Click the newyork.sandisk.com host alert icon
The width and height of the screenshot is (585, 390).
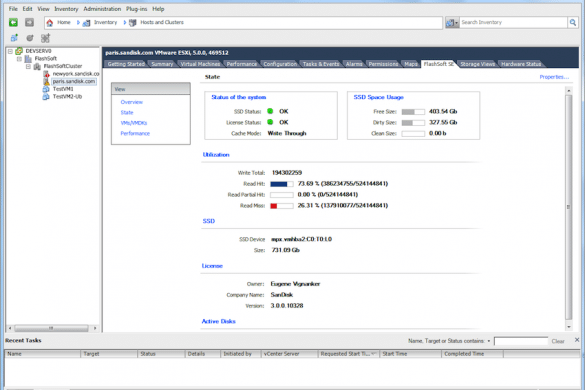[x=46, y=74]
